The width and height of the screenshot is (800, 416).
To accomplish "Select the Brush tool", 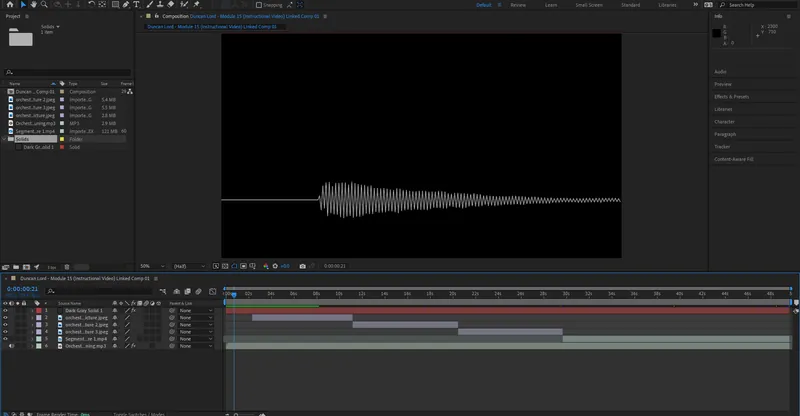I will tap(149, 4).
